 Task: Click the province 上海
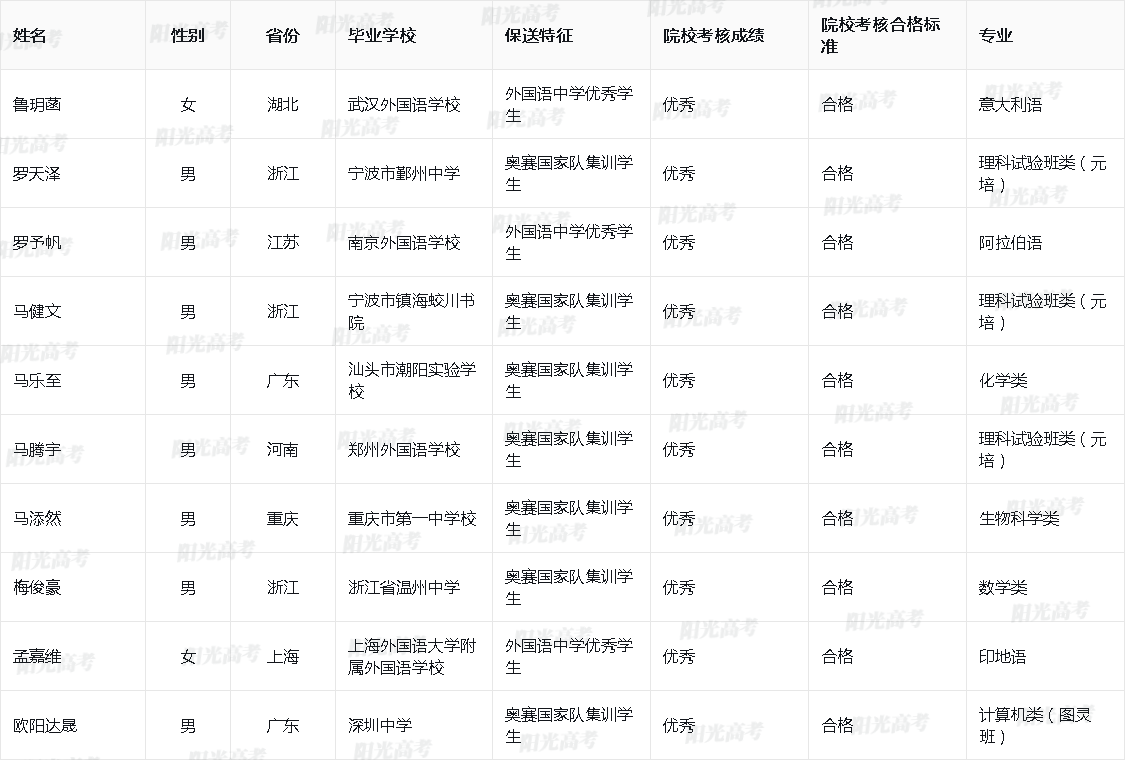click(283, 657)
